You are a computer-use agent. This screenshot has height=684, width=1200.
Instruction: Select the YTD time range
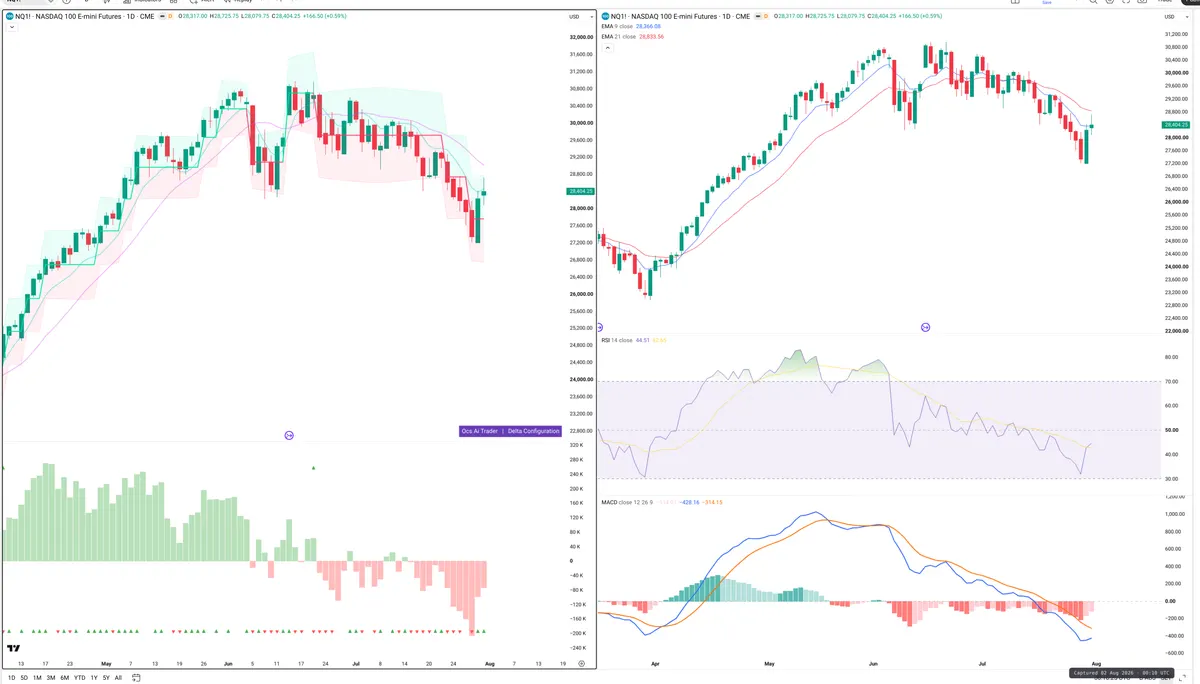point(80,678)
